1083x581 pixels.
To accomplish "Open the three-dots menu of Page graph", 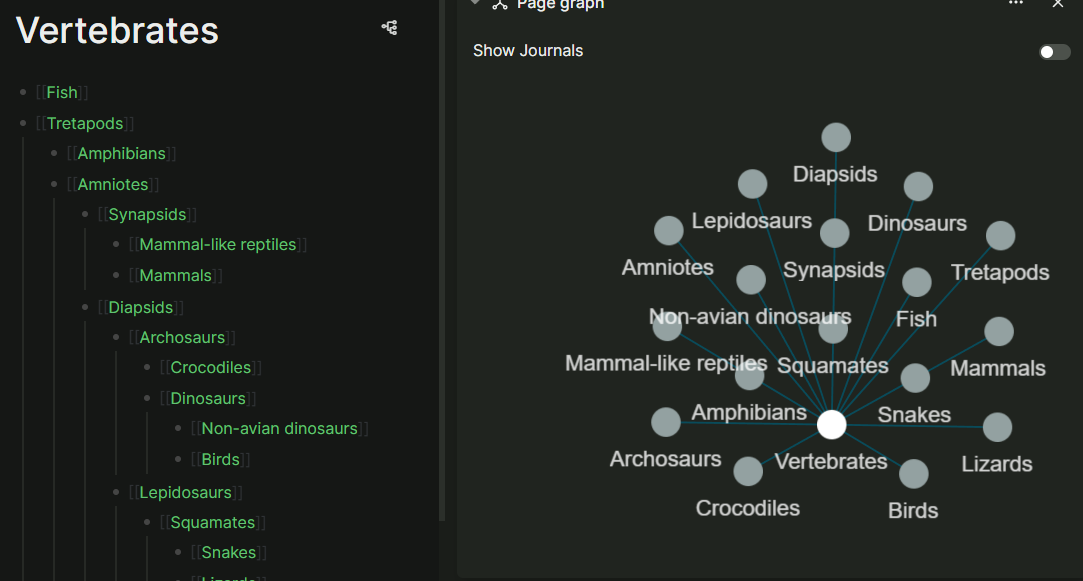I will click(x=1016, y=4).
